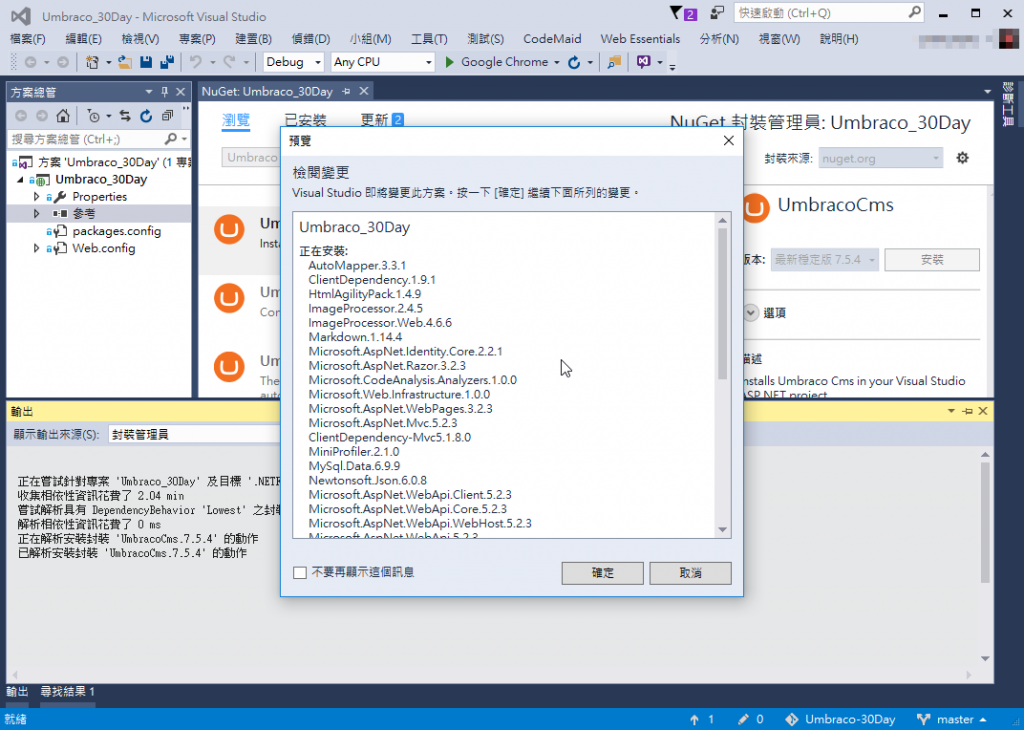
Task: Select packages.config in Solution Explorer
Action: coord(116,231)
